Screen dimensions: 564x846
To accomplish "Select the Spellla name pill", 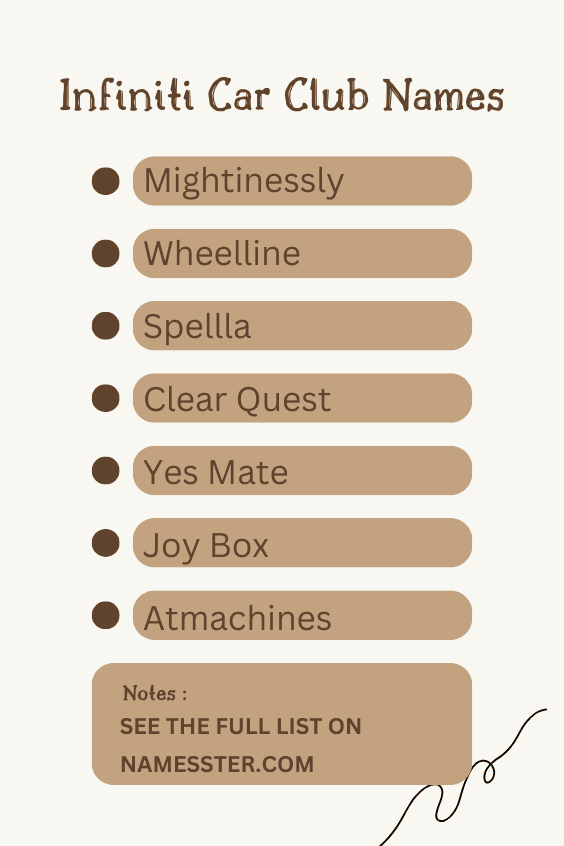I will click(302, 325).
